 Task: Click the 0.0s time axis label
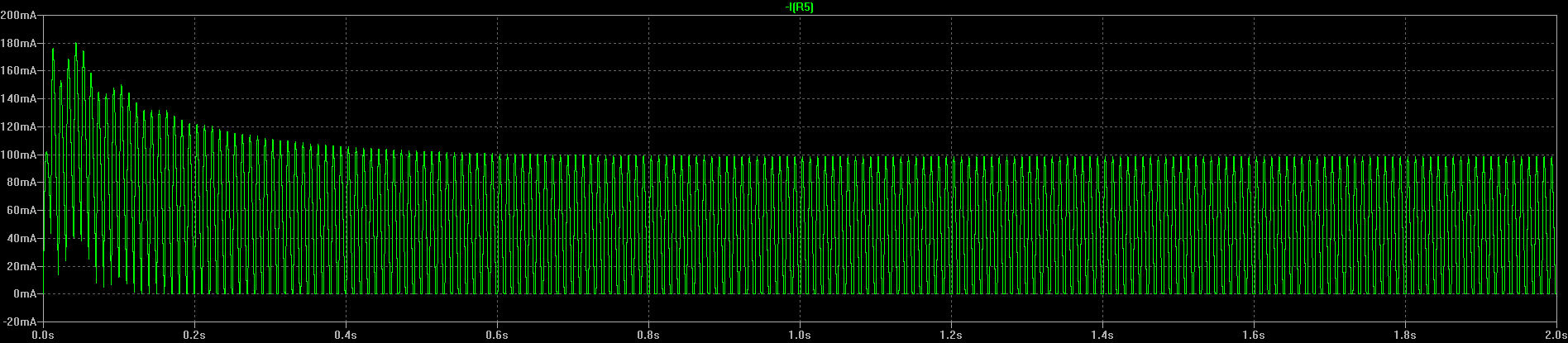(43, 336)
